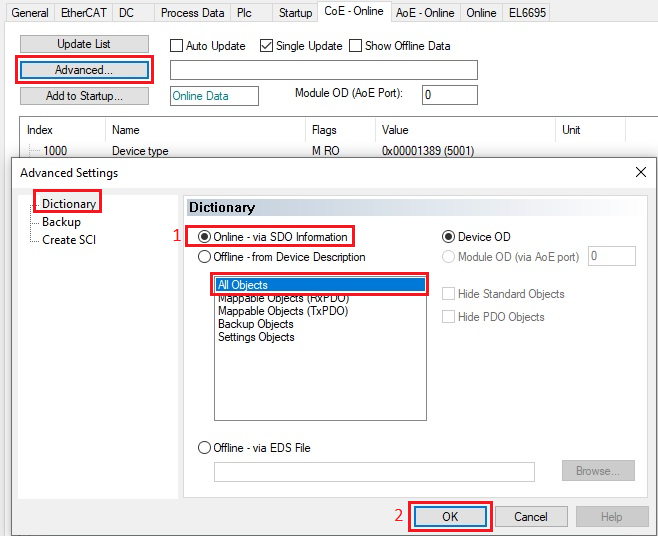Click the EDS file path field
The width and height of the screenshot is (658, 536).
(374, 472)
